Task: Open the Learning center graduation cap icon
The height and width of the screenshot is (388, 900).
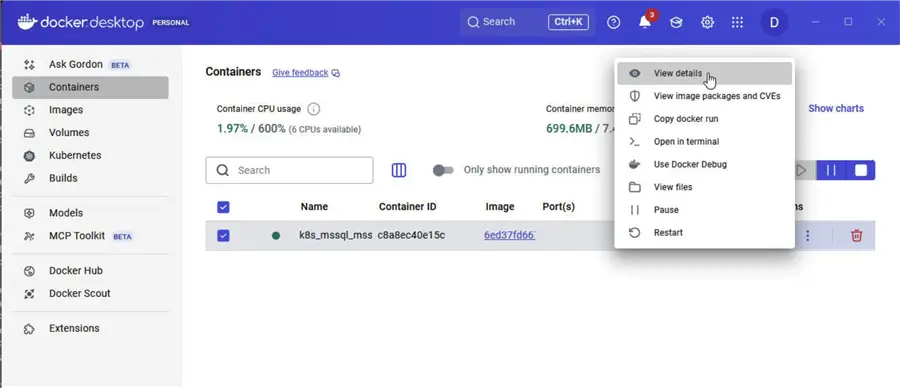Action: pos(676,22)
